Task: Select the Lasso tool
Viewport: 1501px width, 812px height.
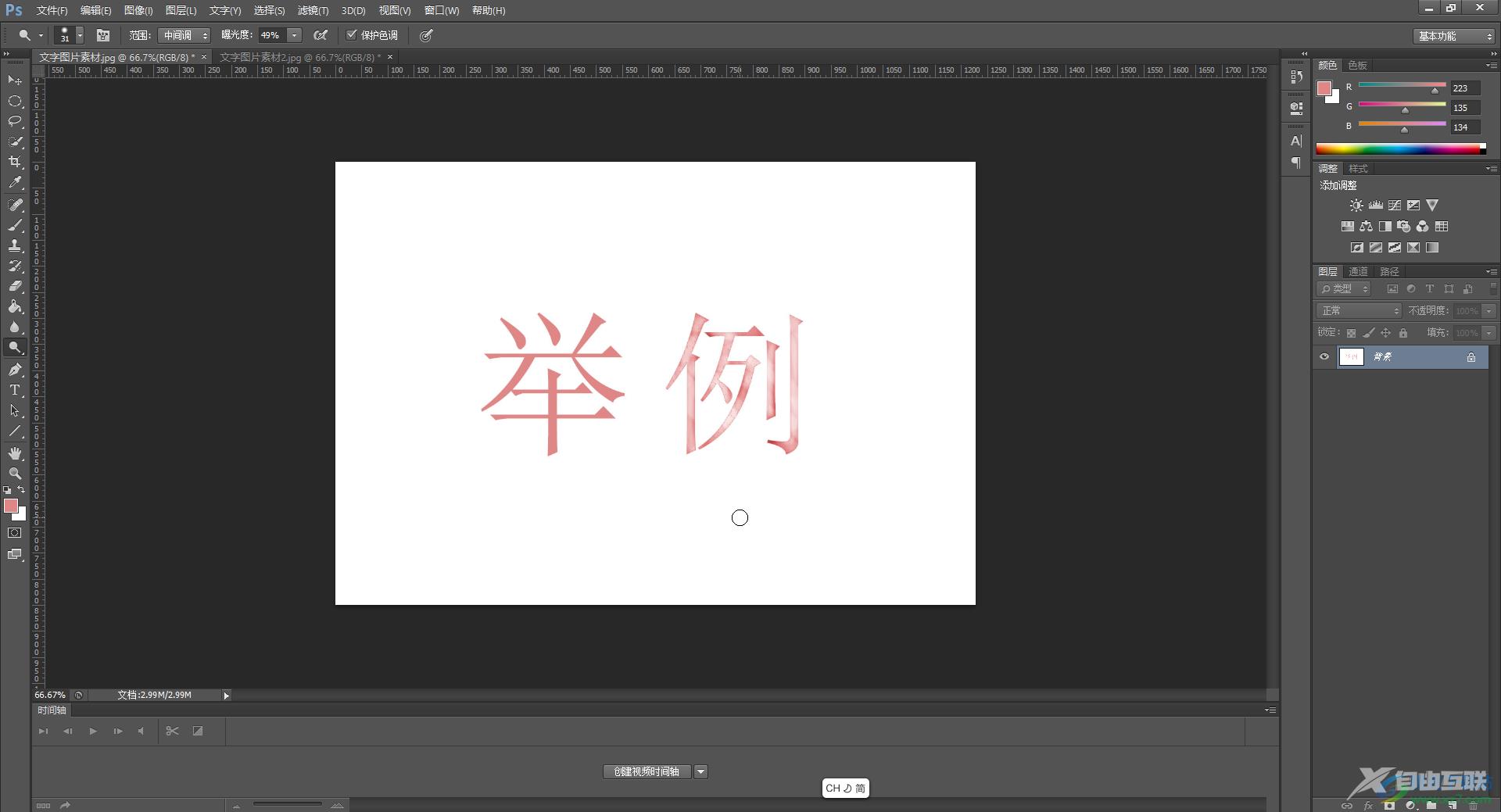Action: tap(15, 121)
